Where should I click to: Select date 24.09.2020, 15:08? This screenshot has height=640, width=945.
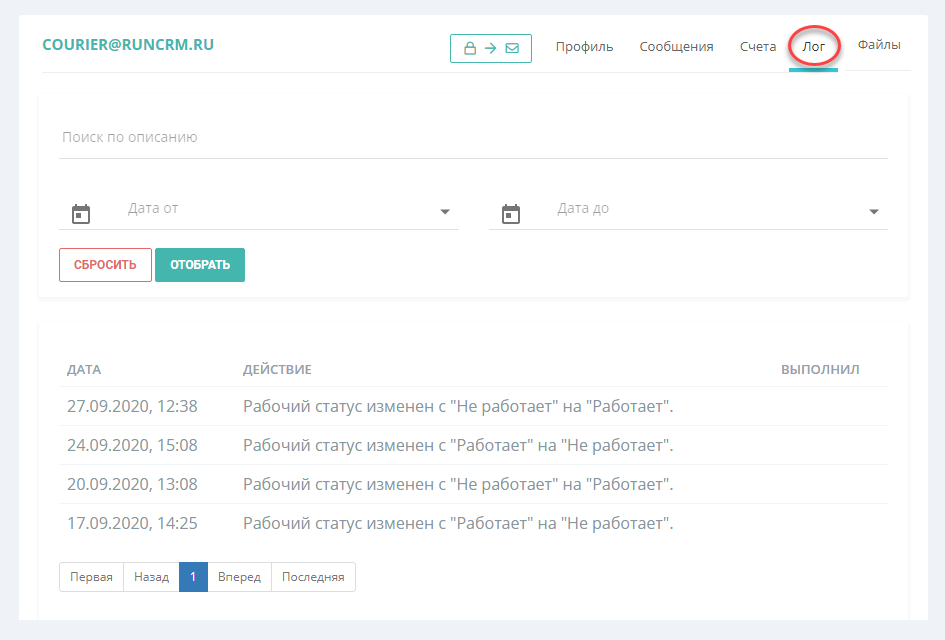coord(132,445)
